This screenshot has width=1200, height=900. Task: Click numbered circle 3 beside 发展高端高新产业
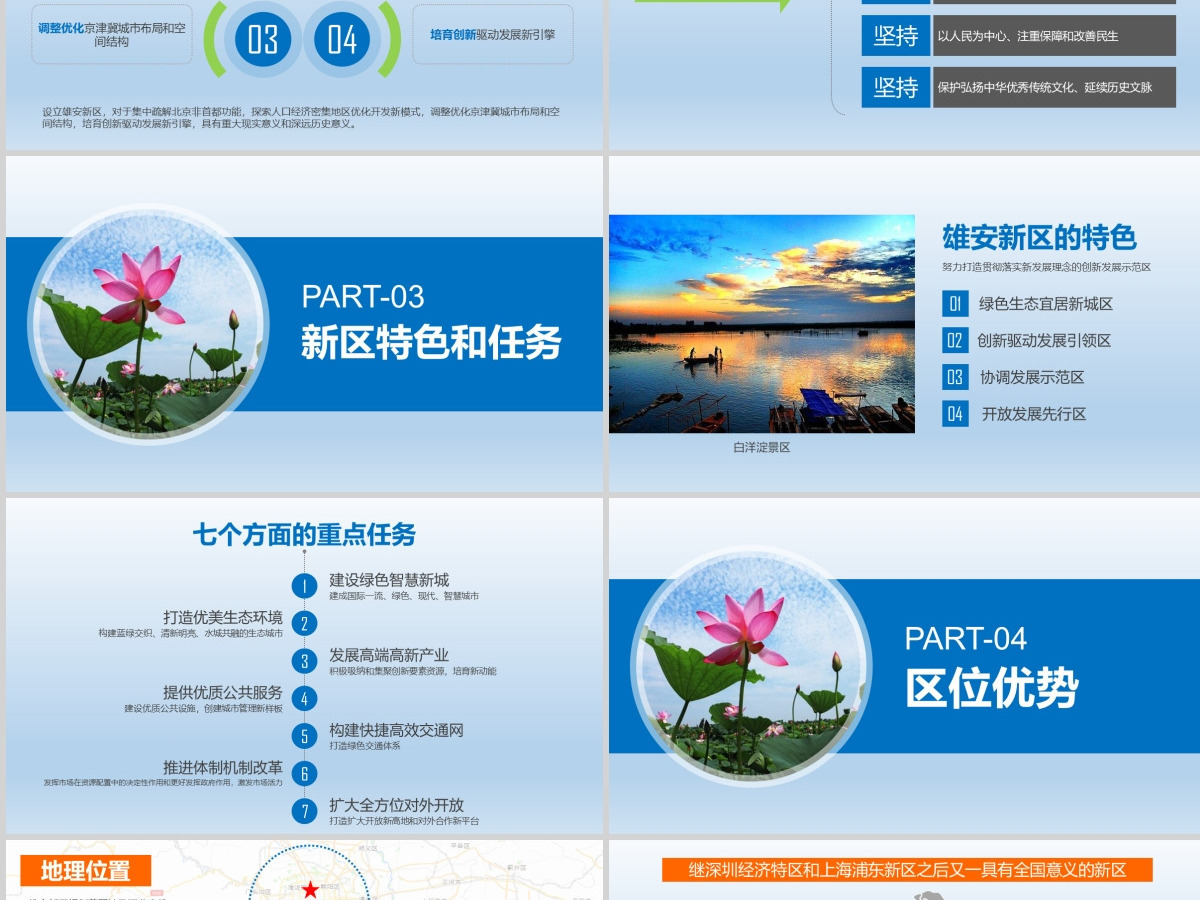[304, 661]
